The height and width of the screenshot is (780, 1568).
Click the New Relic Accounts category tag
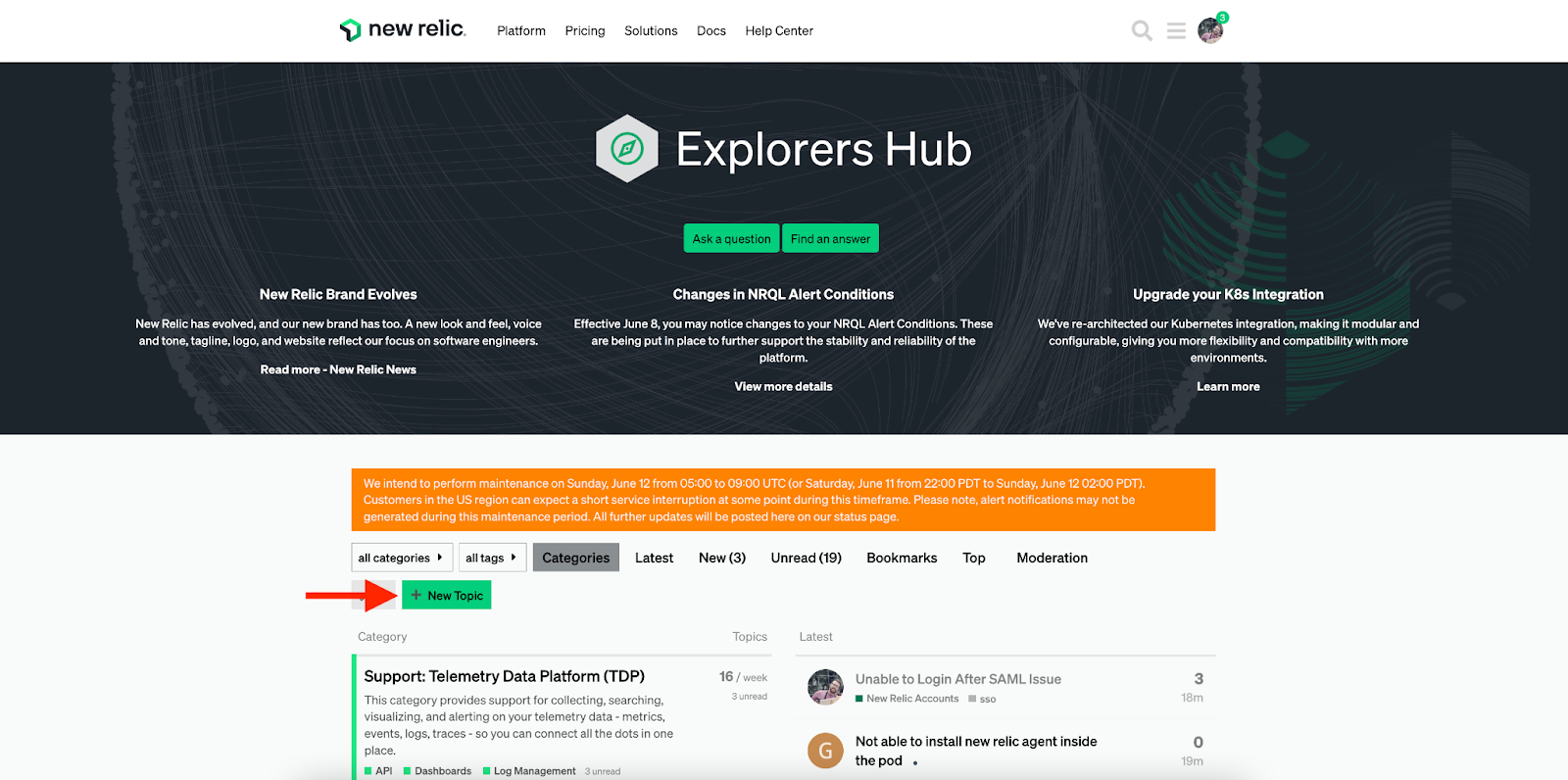[x=907, y=699]
